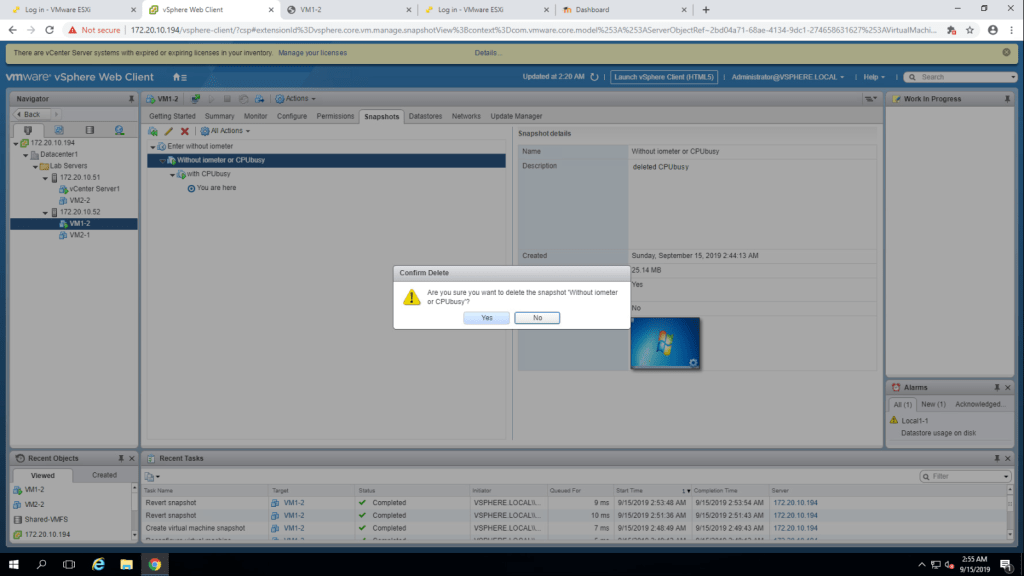Toggle the Navigator panel pin
1024x576 pixels.
coord(131,99)
